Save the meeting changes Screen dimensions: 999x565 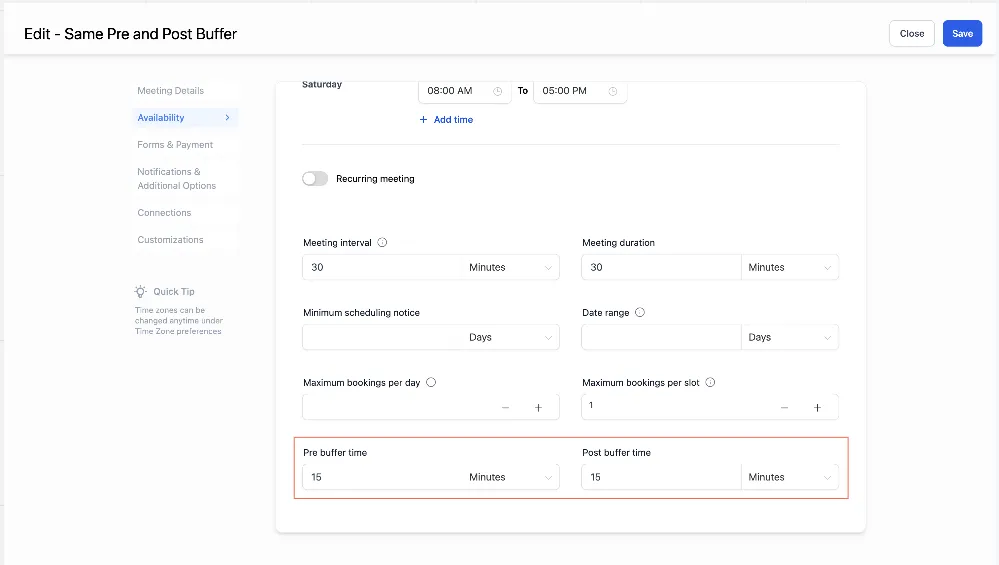tap(962, 34)
